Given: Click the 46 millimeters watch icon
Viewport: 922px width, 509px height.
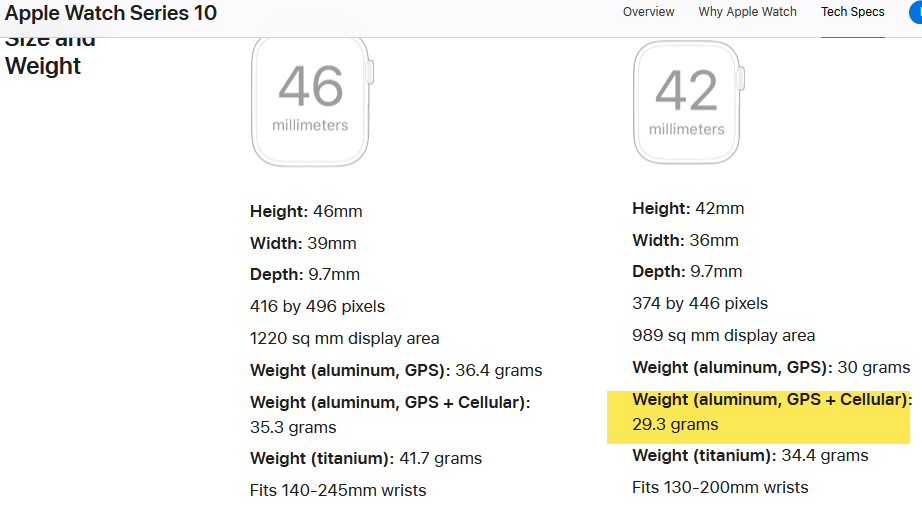Looking at the screenshot, I should 312,102.
